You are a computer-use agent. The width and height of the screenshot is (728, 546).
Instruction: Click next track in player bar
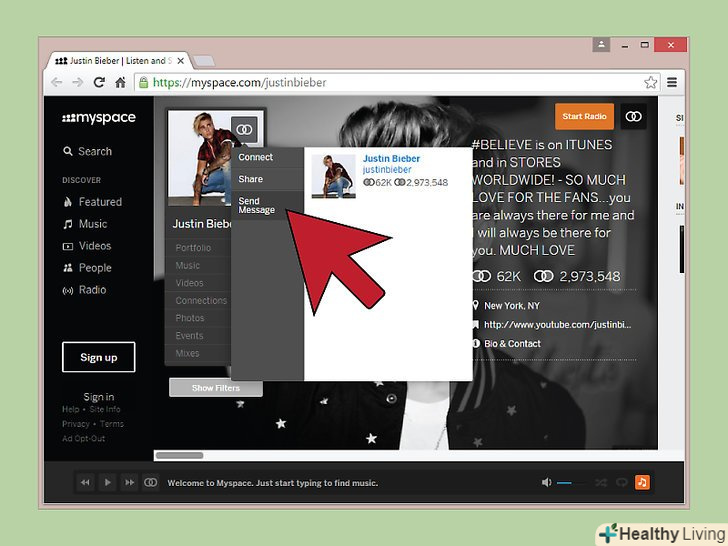[130, 482]
